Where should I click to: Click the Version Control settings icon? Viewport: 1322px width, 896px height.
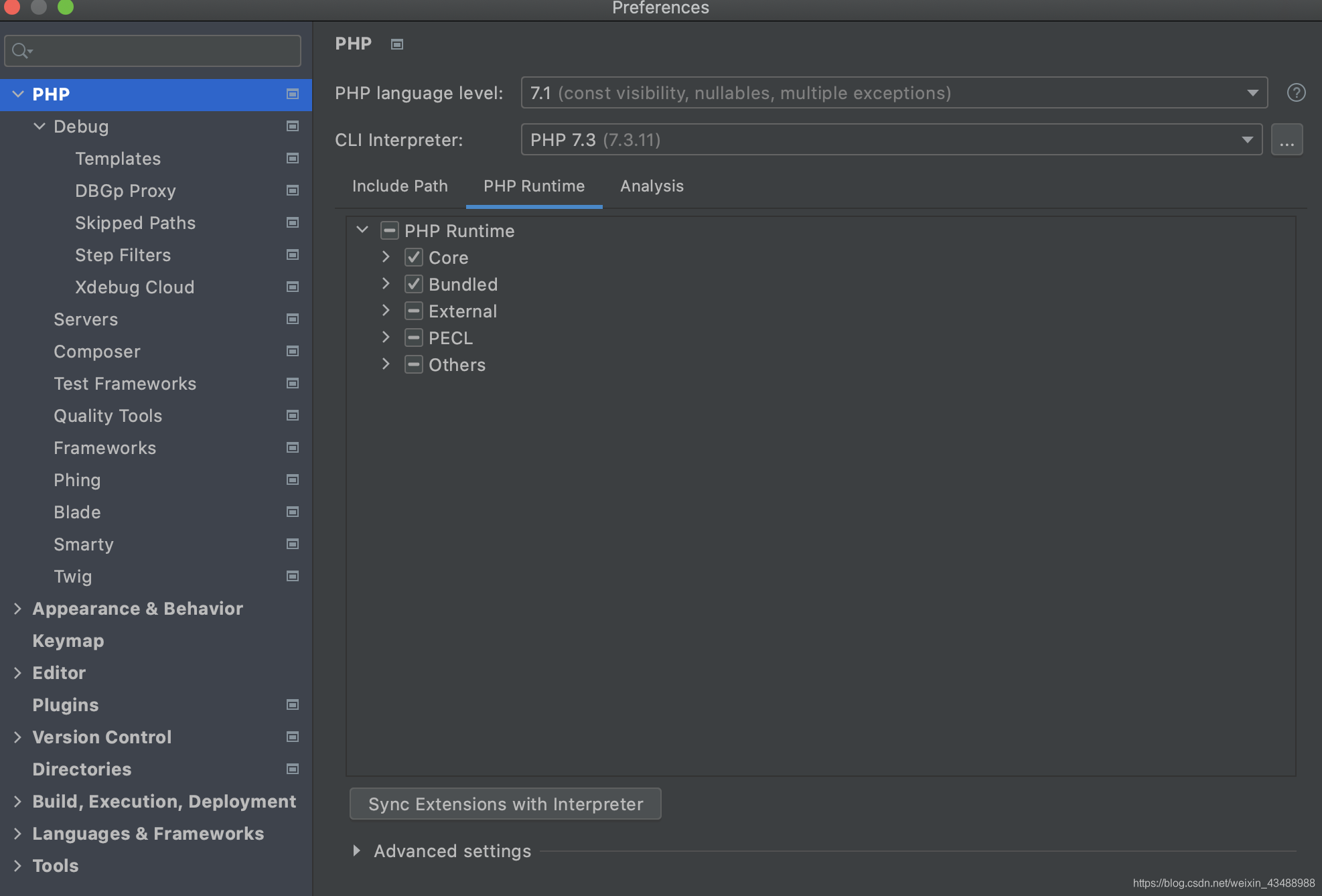click(290, 736)
